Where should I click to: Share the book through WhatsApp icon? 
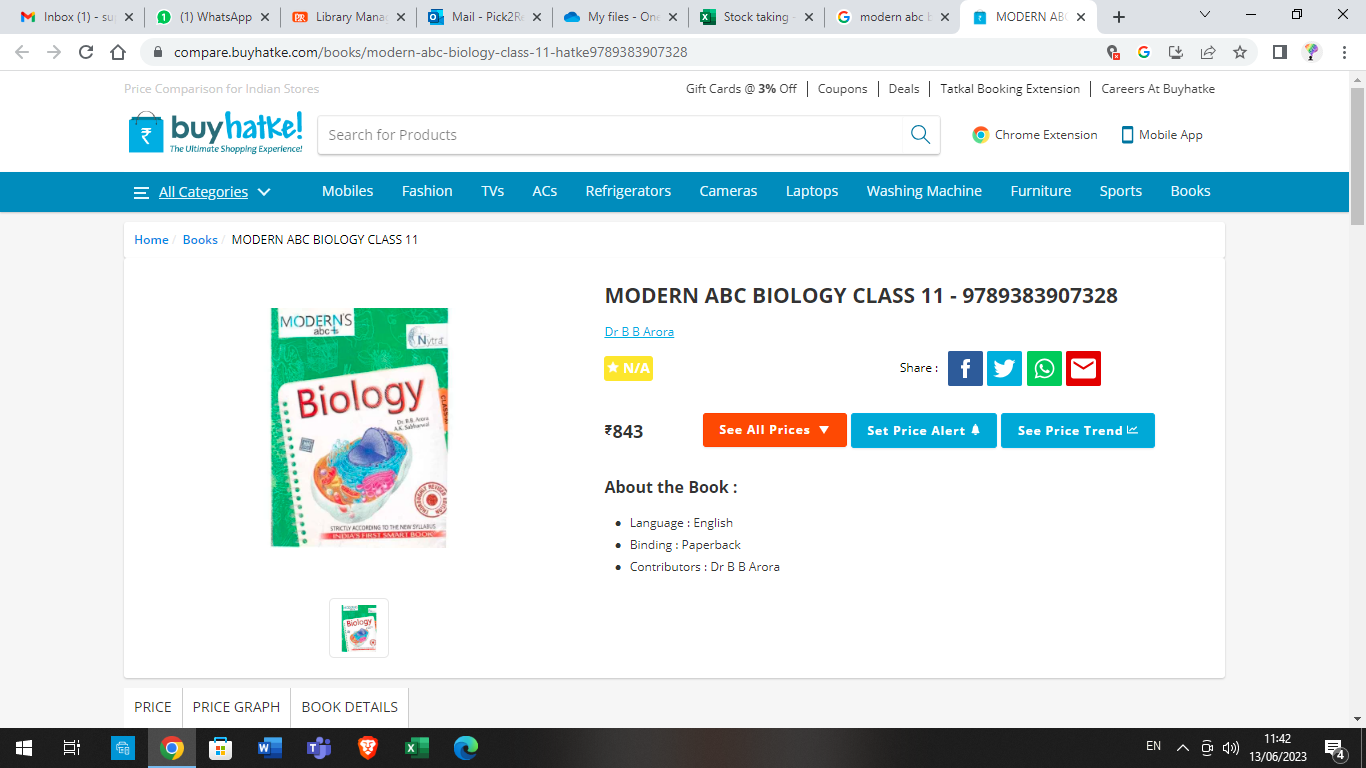(x=1044, y=368)
